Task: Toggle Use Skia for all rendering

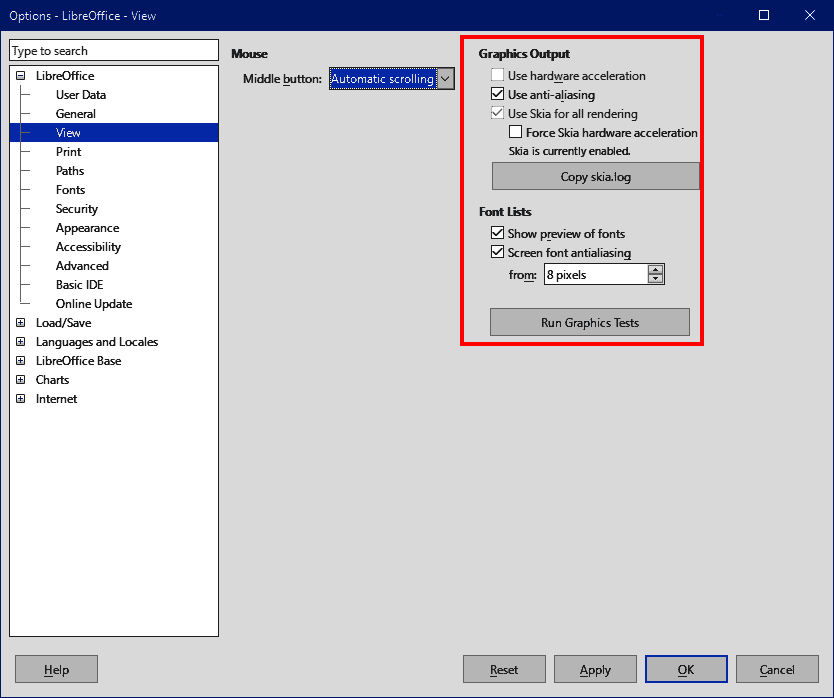Action: (x=497, y=113)
